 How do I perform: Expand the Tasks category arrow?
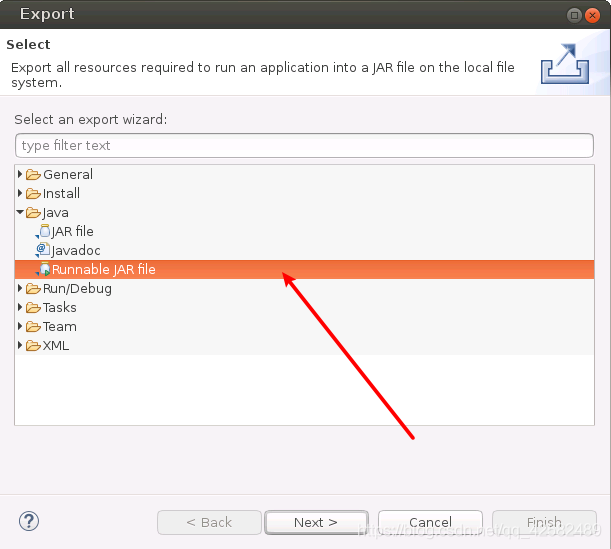tap(20, 307)
